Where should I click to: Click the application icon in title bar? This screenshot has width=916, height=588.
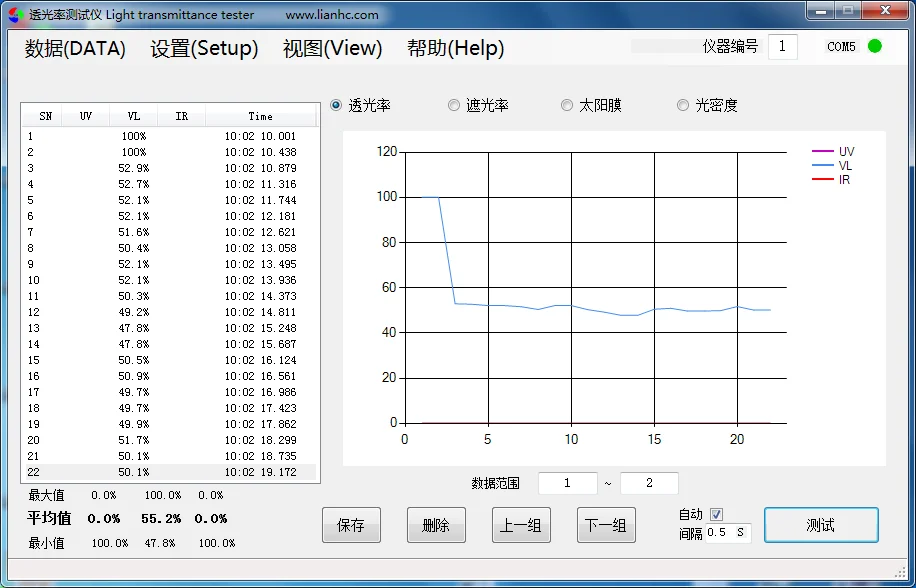[16, 15]
